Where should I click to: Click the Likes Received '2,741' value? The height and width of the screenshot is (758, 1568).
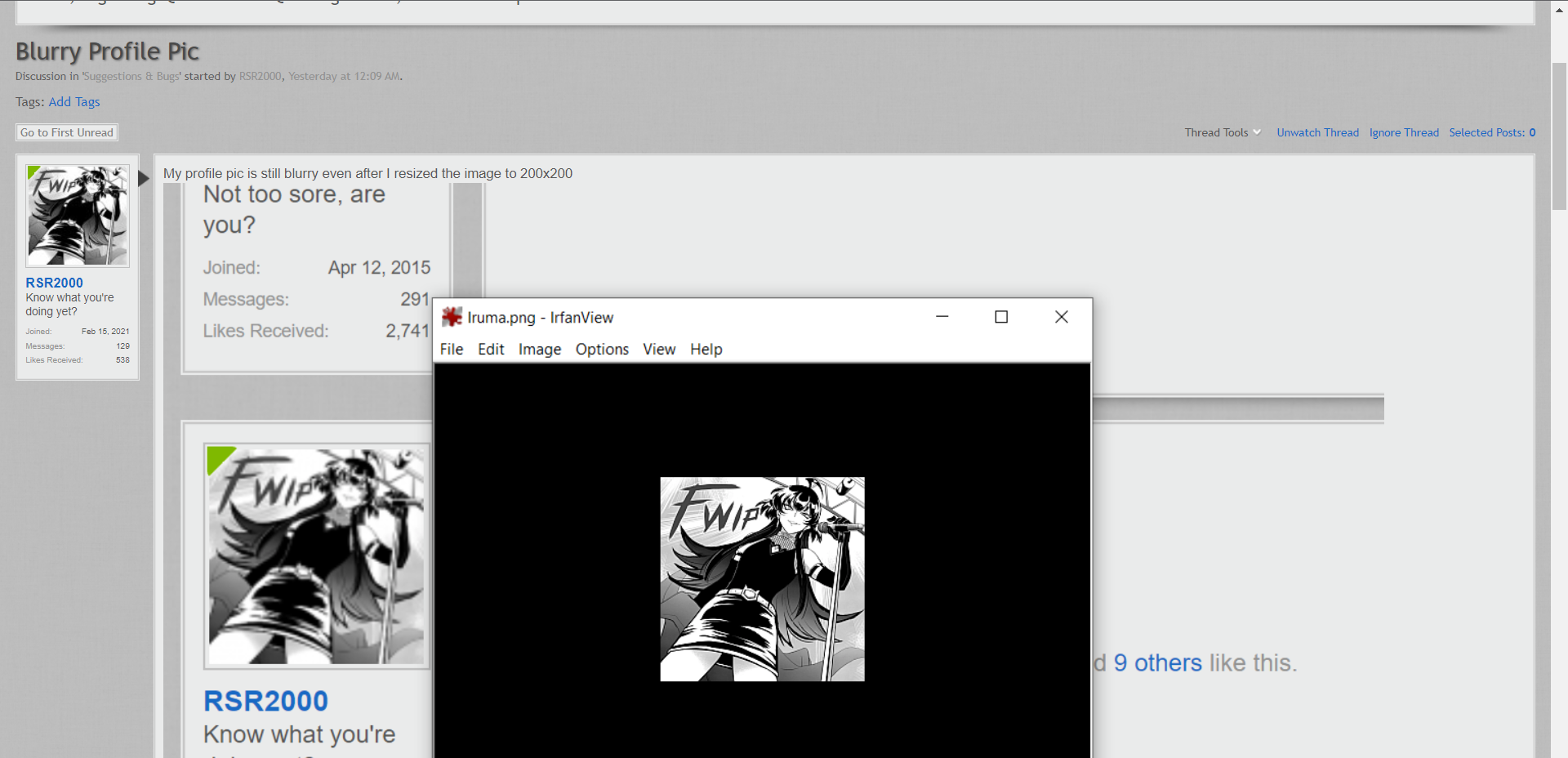[x=407, y=331]
